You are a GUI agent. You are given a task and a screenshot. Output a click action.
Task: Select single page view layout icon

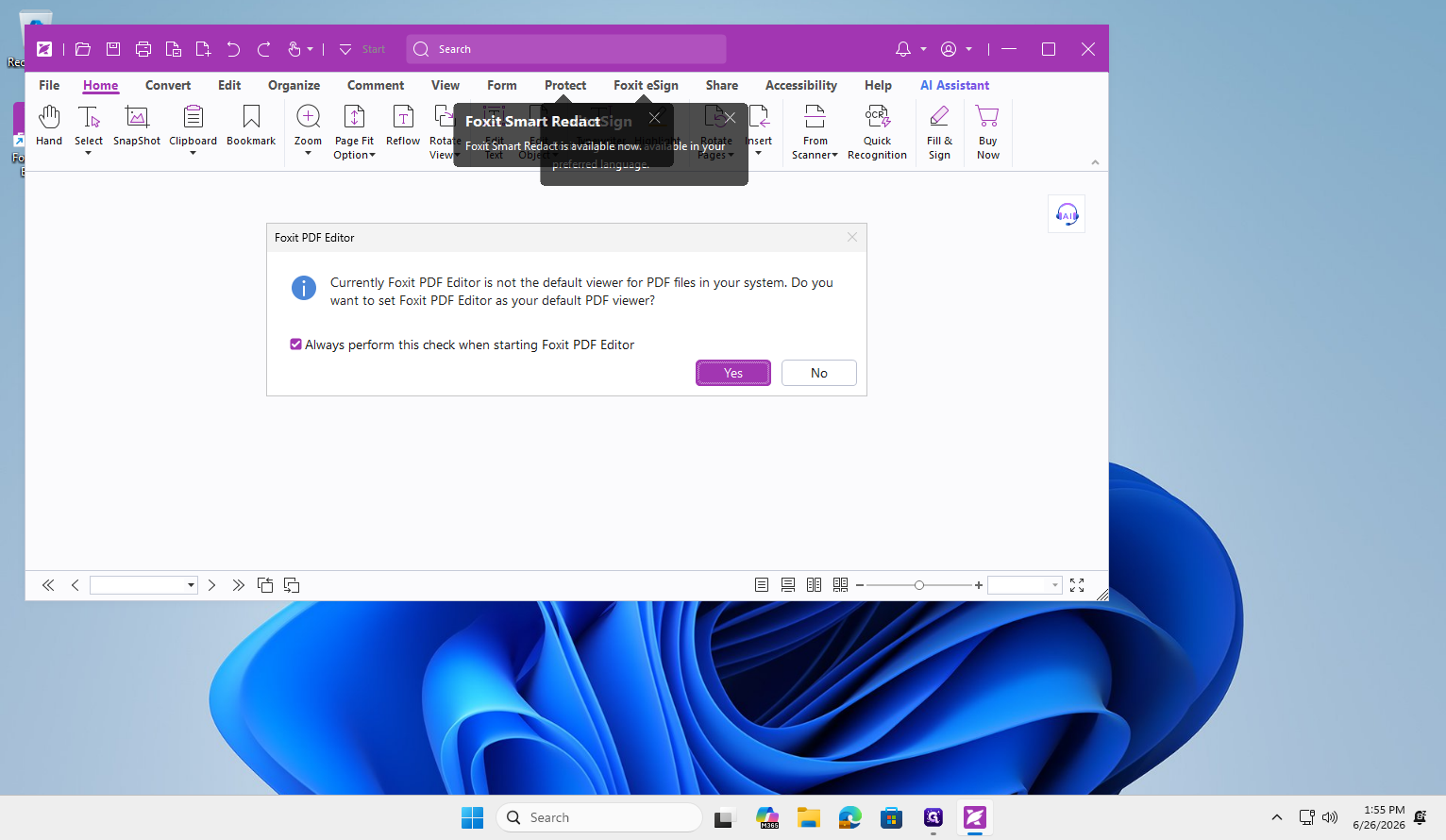[x=762, y=585]
